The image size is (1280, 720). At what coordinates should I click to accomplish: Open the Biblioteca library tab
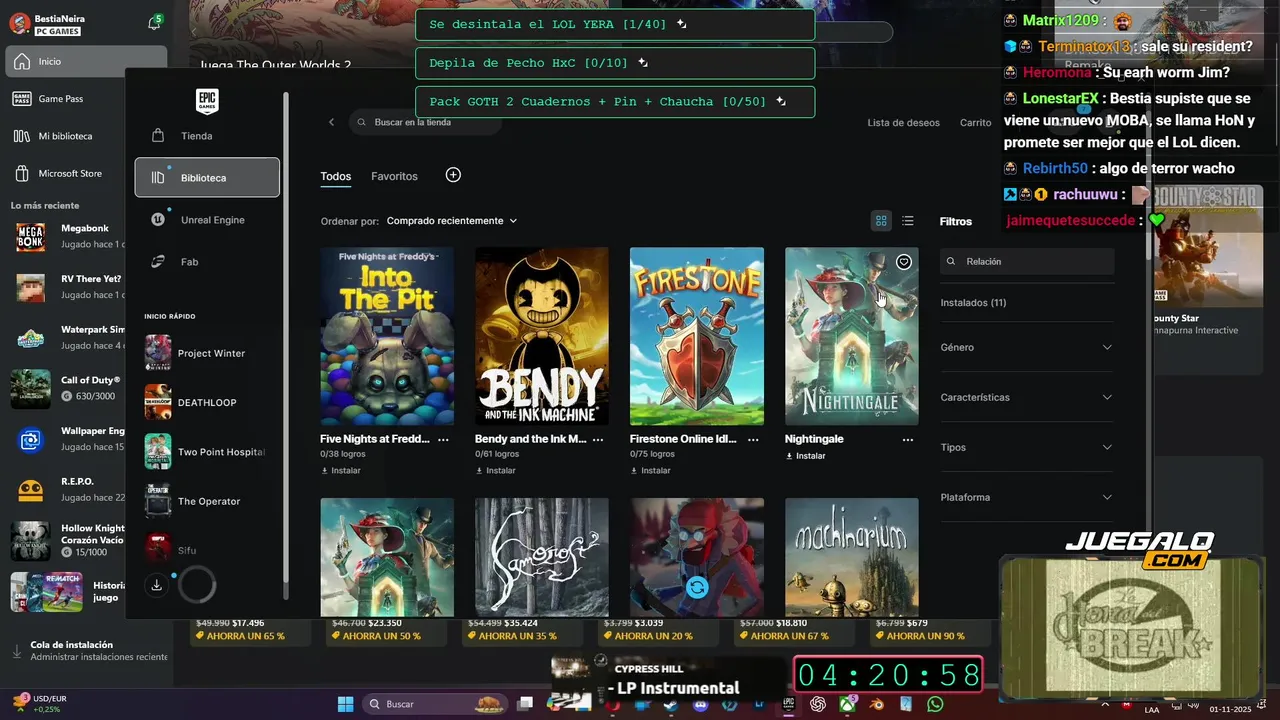coord(207,178)
